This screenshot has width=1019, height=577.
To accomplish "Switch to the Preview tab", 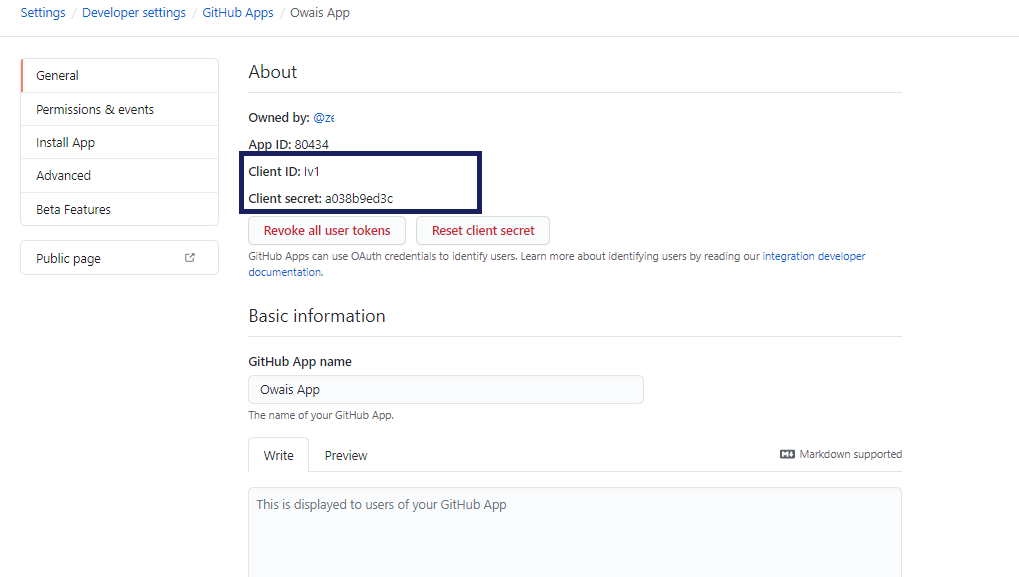I will pos(345,455).
